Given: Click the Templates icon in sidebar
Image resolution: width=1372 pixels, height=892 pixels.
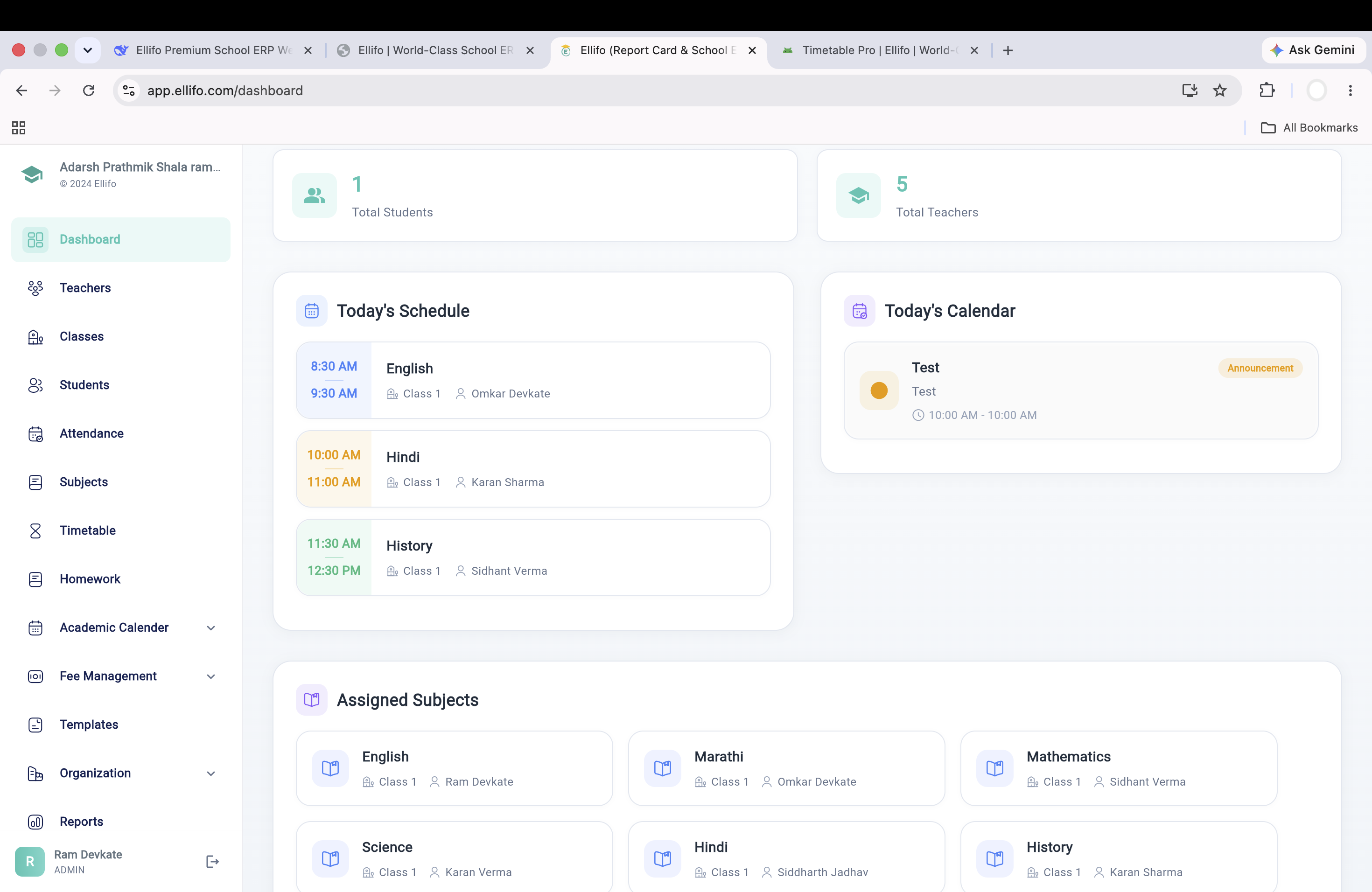Looking at the screenshot, I should click(35, 725).
